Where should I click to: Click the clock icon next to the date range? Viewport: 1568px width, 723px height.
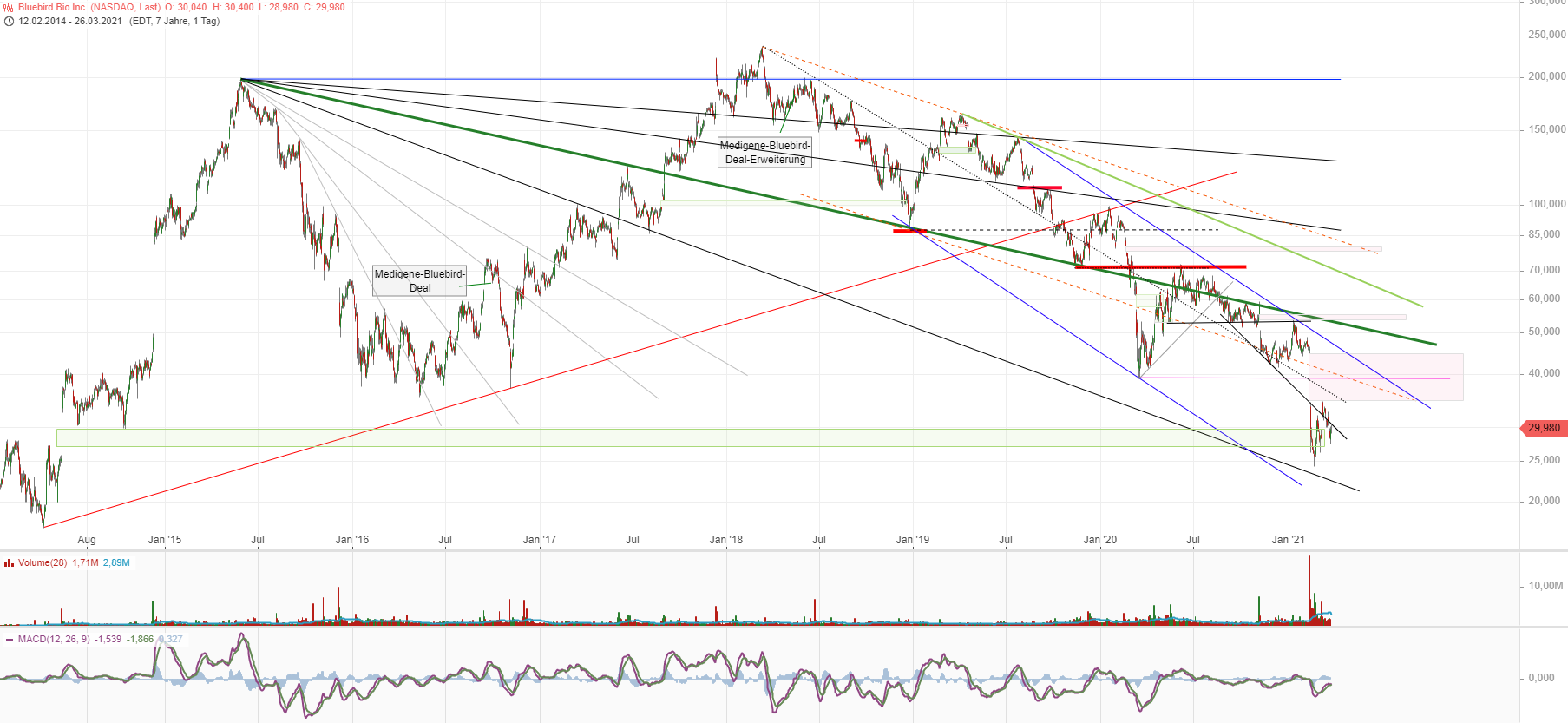coord(9,21)
